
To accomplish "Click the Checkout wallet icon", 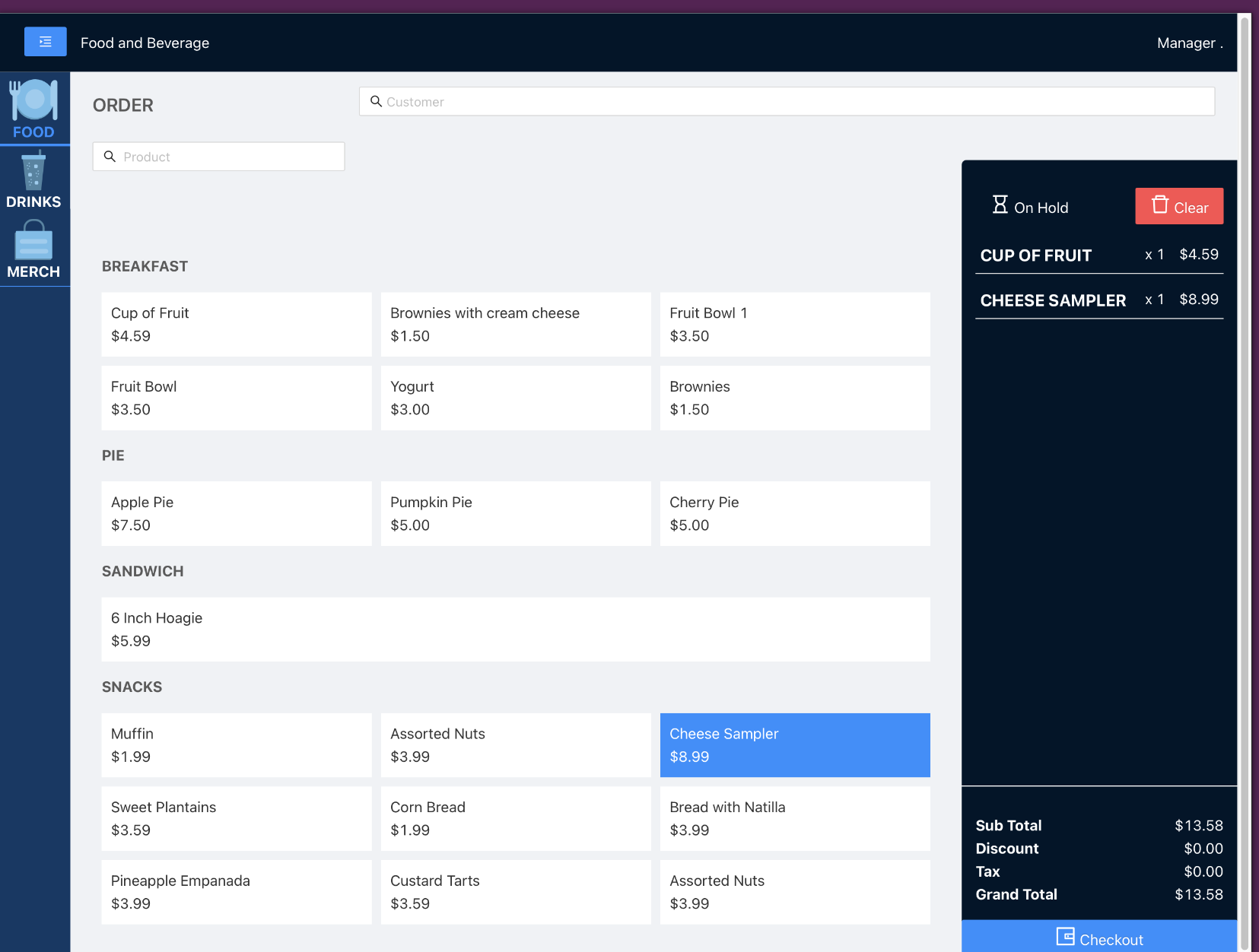I will (x=1065, y=937).
